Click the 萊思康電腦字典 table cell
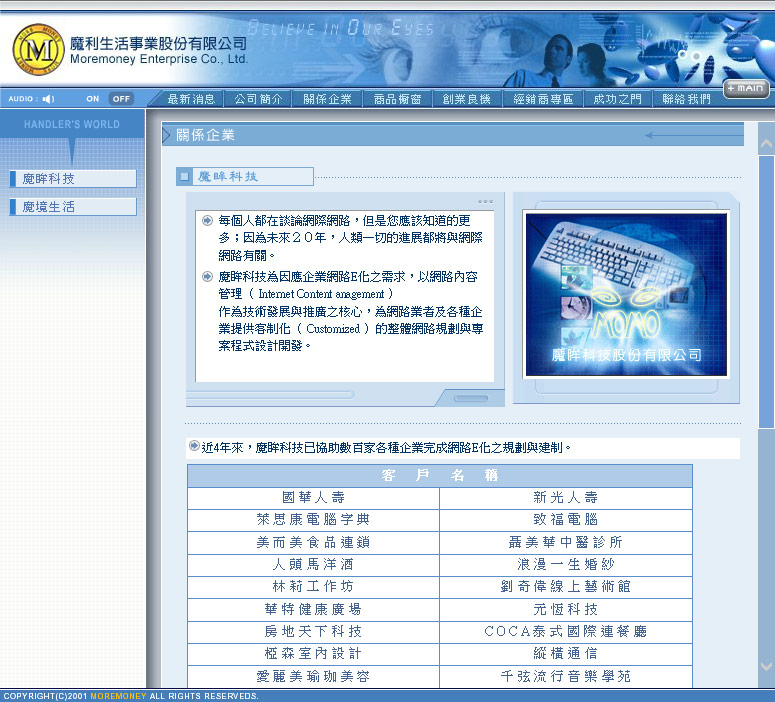Viewport: 775px width, 702px height. coord(313,520)
